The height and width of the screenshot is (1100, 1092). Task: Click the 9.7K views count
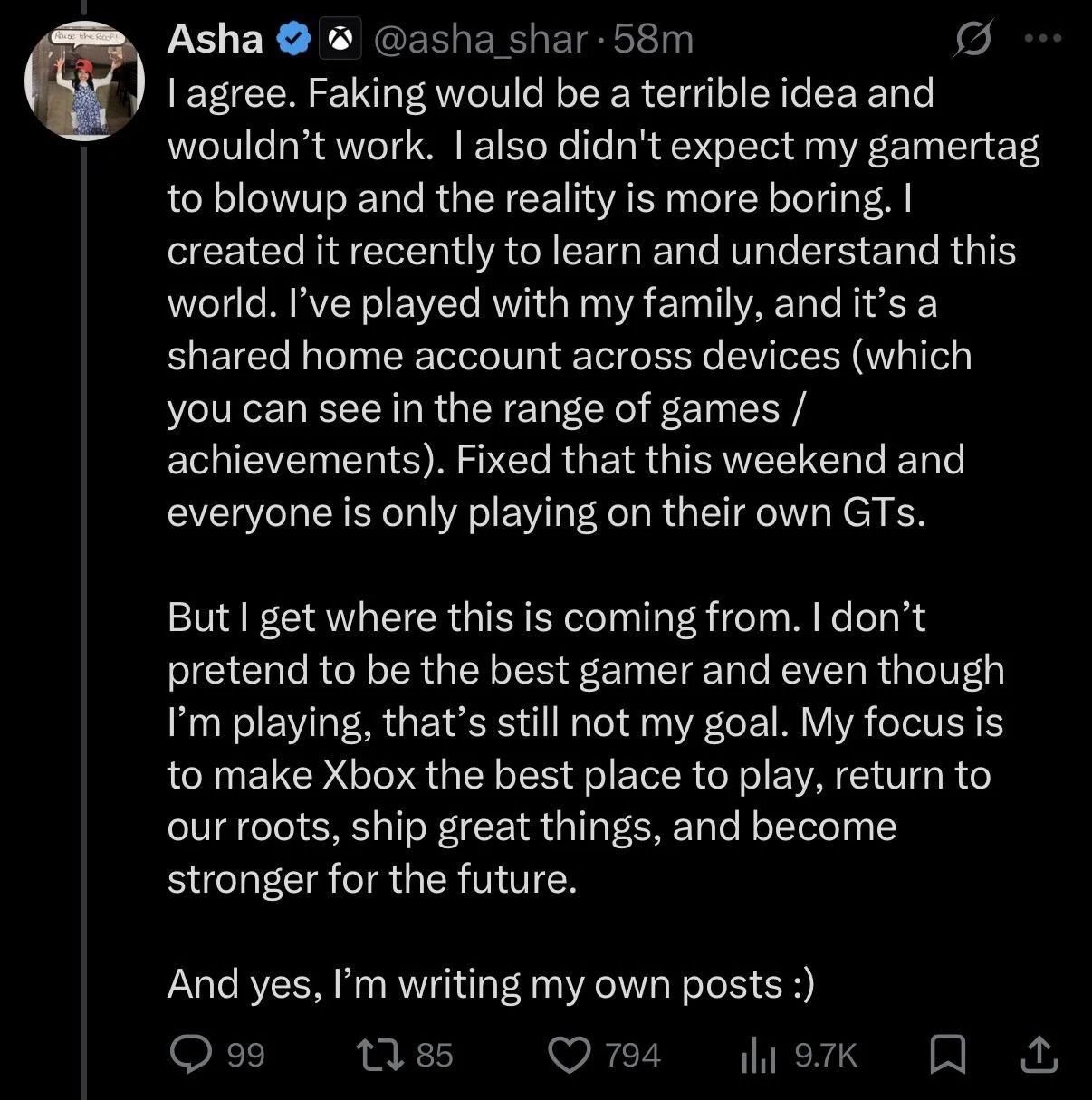(x=825, y=1056)
